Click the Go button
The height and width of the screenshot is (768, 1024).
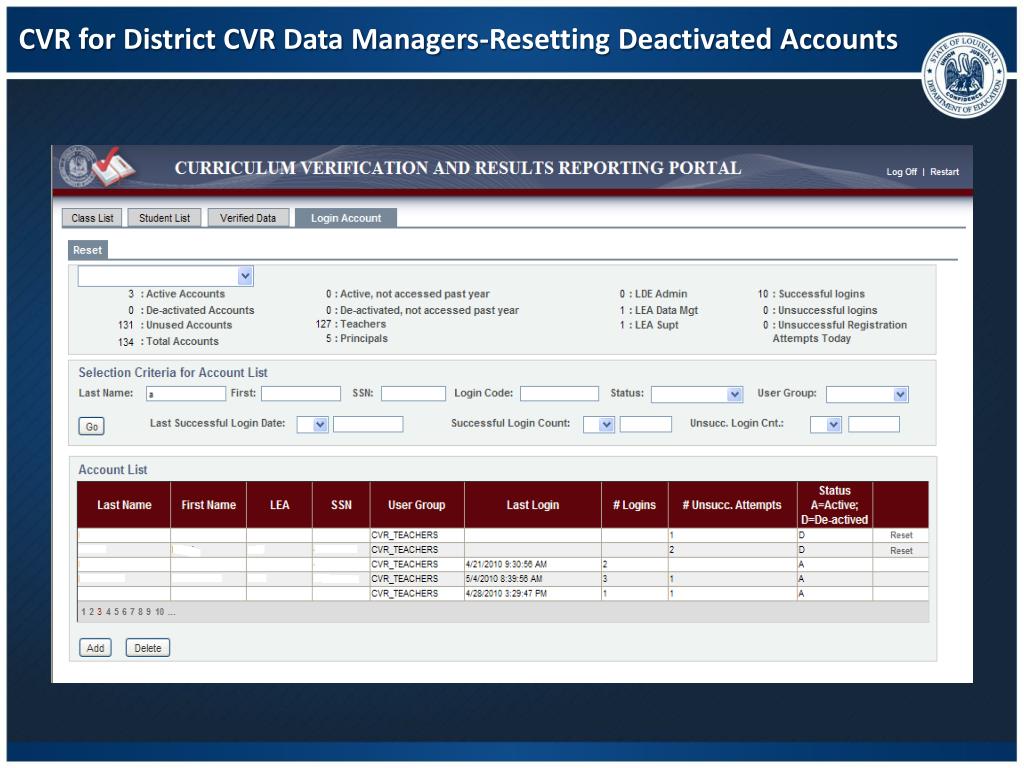click(x=91, y=426)
